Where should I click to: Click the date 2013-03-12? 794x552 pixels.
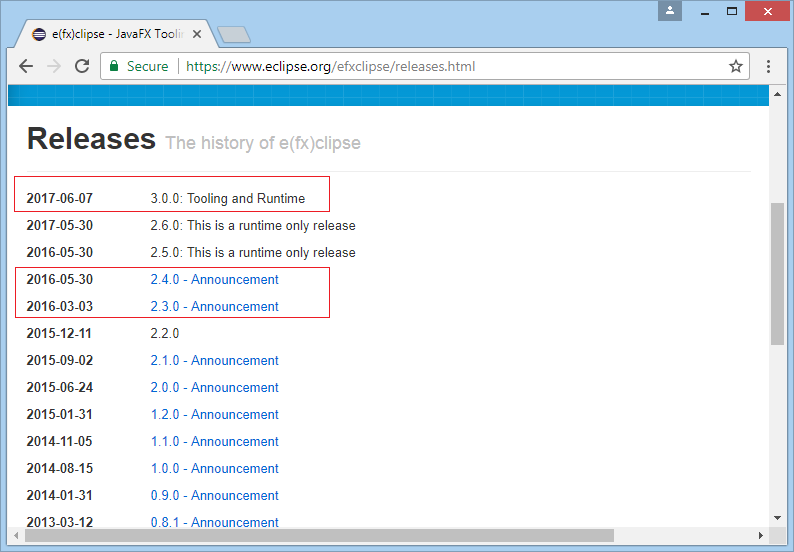pyautogui.click(x=60, y=522)
